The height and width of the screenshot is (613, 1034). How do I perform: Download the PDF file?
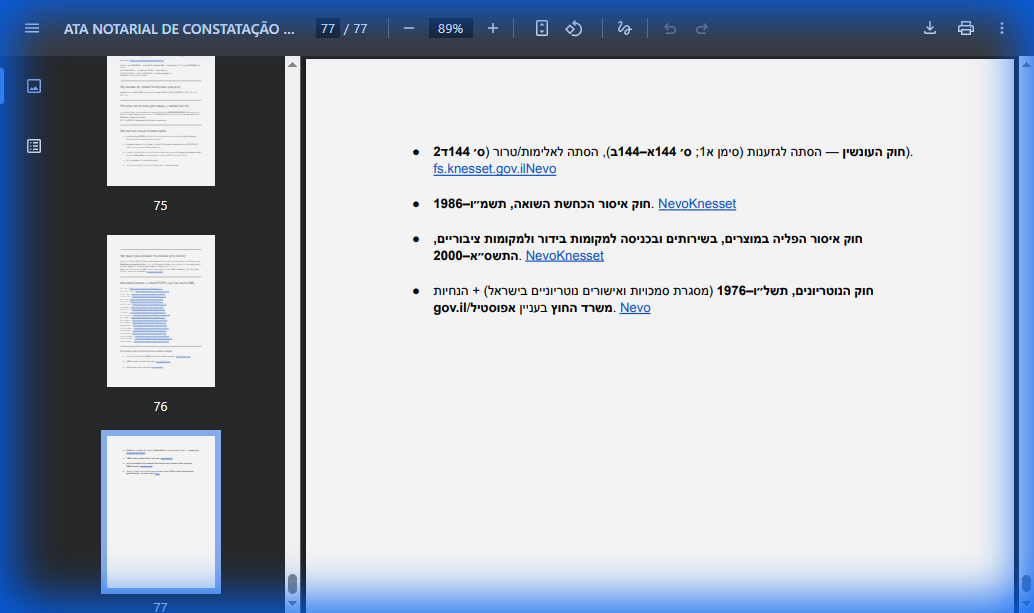pyautogui.click(x=930, y=28)
